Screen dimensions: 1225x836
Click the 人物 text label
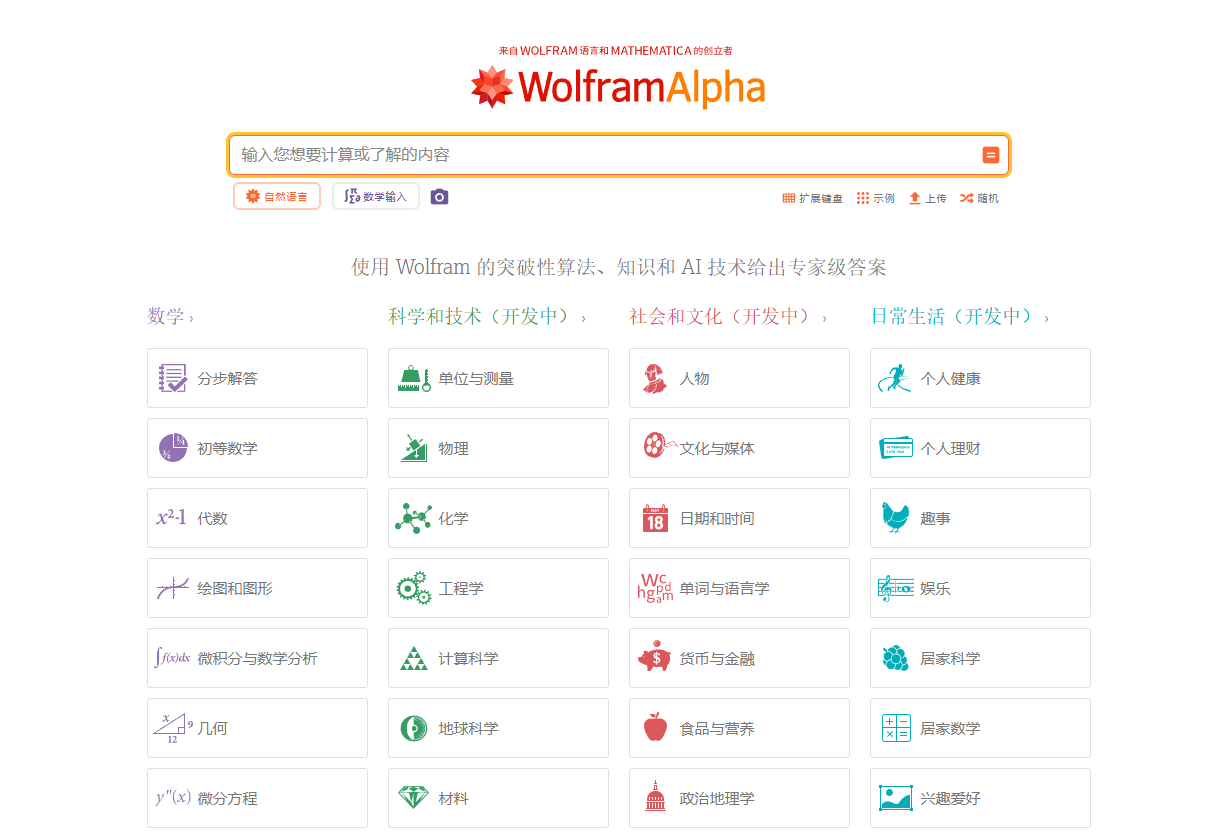click(694, 379)
